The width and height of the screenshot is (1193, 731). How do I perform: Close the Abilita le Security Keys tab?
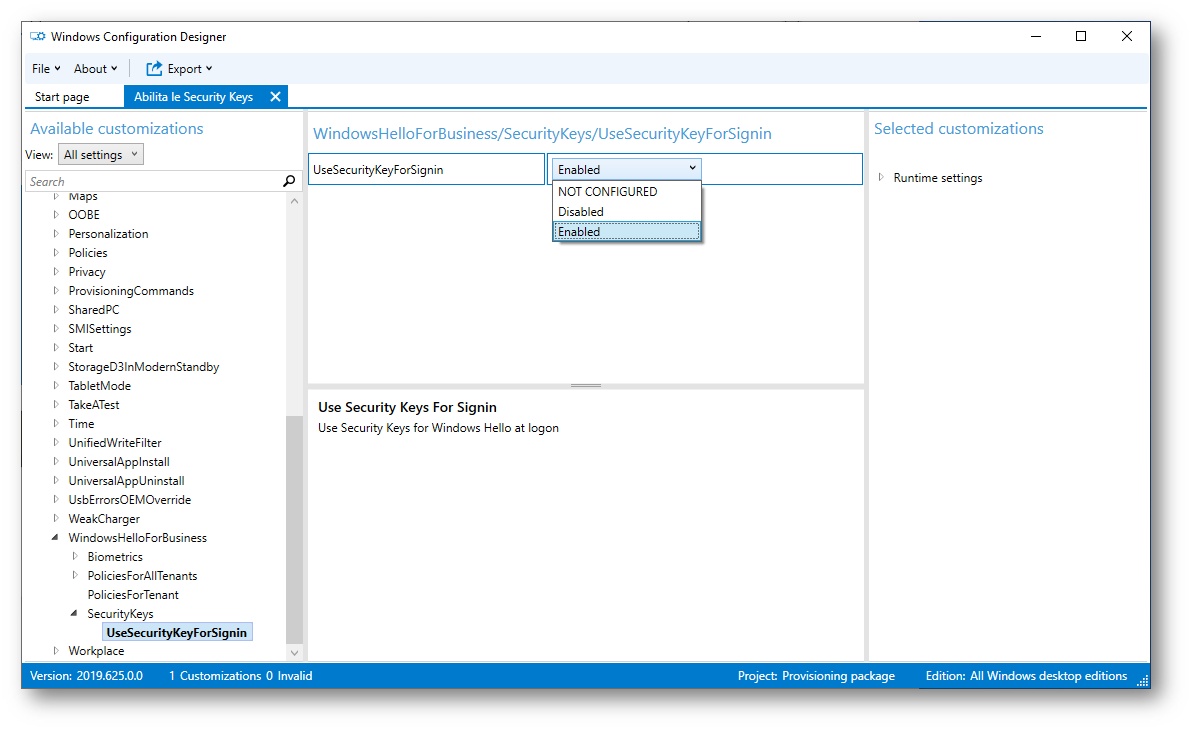pos(275,97)
